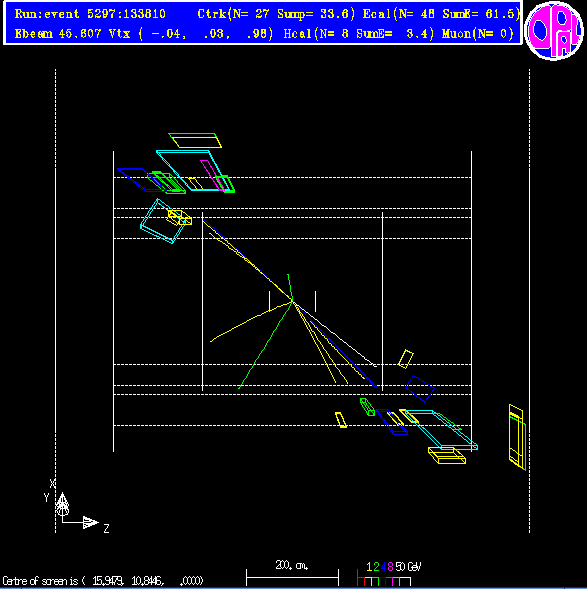Click the central event vertex point

pos(292,301)
